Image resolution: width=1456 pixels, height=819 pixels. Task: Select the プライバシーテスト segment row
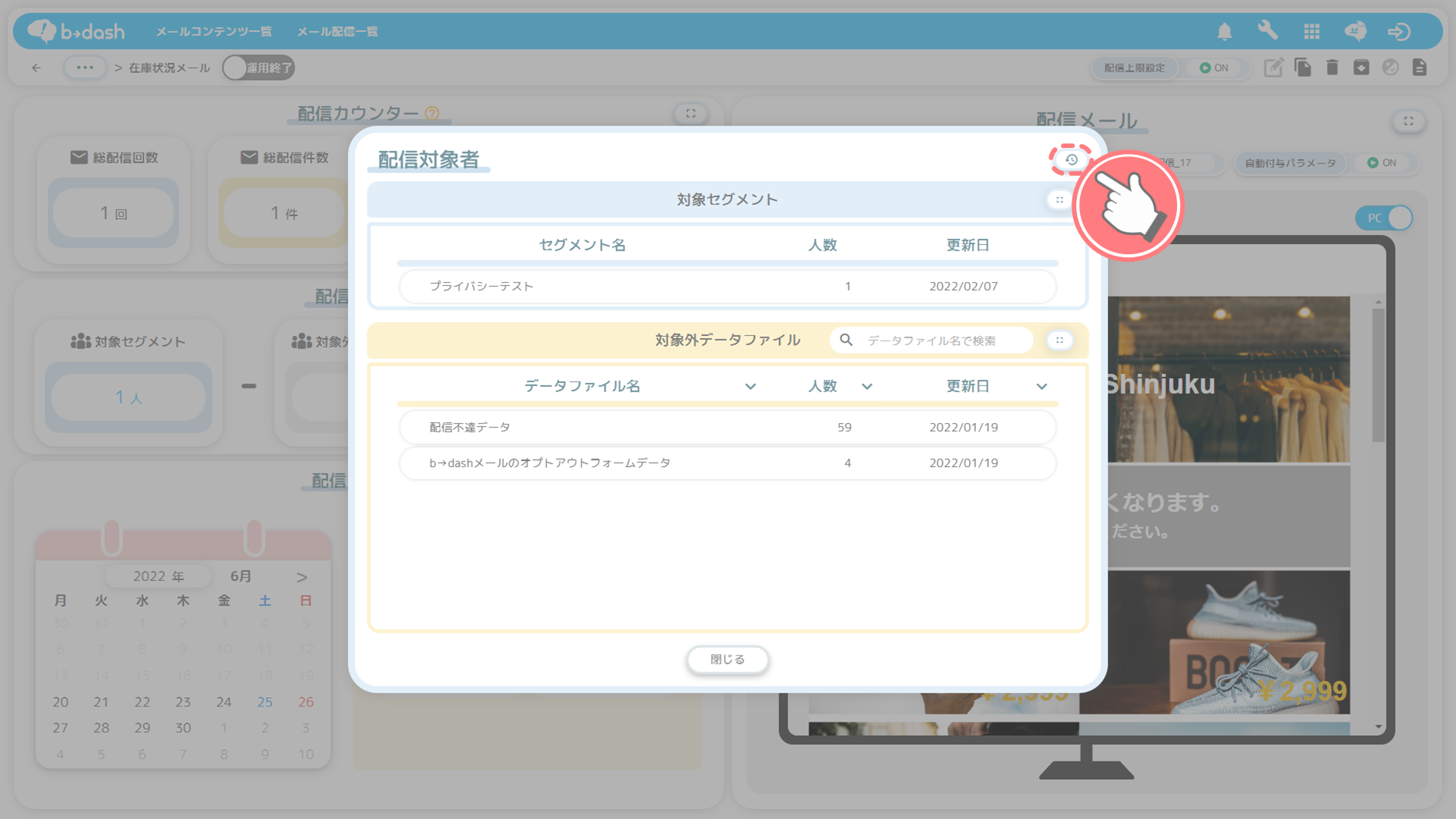tap(727, 286)
